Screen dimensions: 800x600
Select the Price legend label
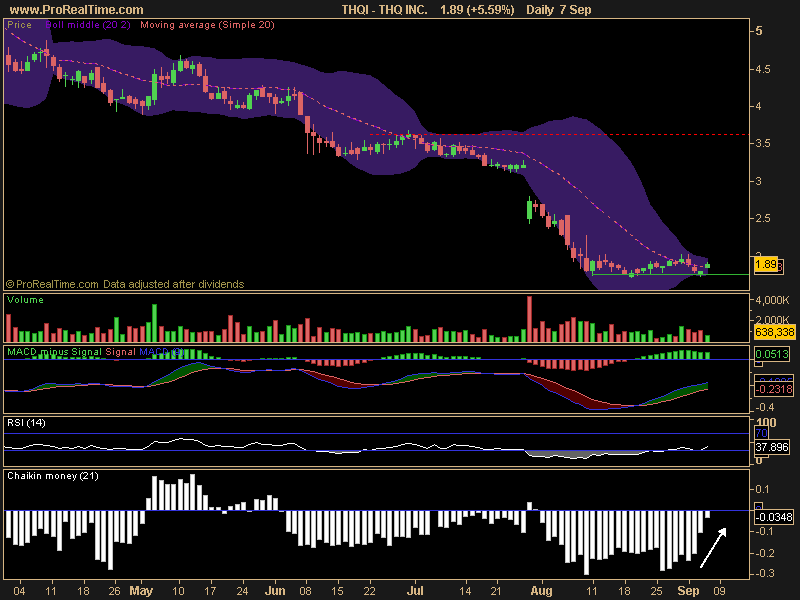pos(19,24)
